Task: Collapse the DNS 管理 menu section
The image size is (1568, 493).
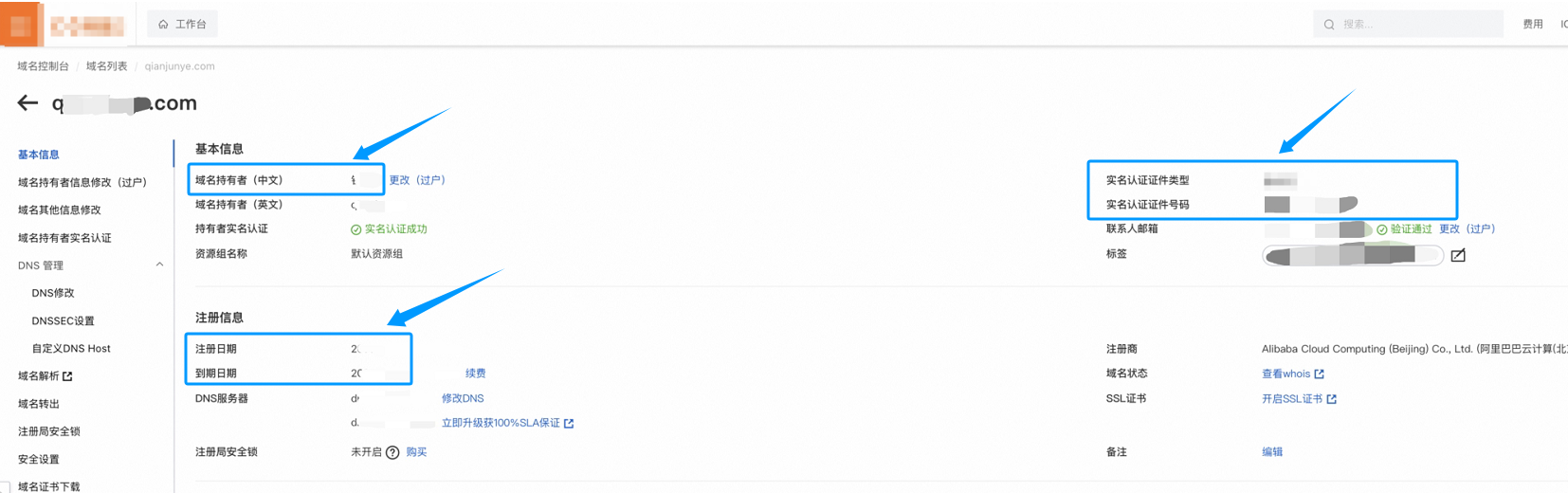Action: tap(159, 265)
